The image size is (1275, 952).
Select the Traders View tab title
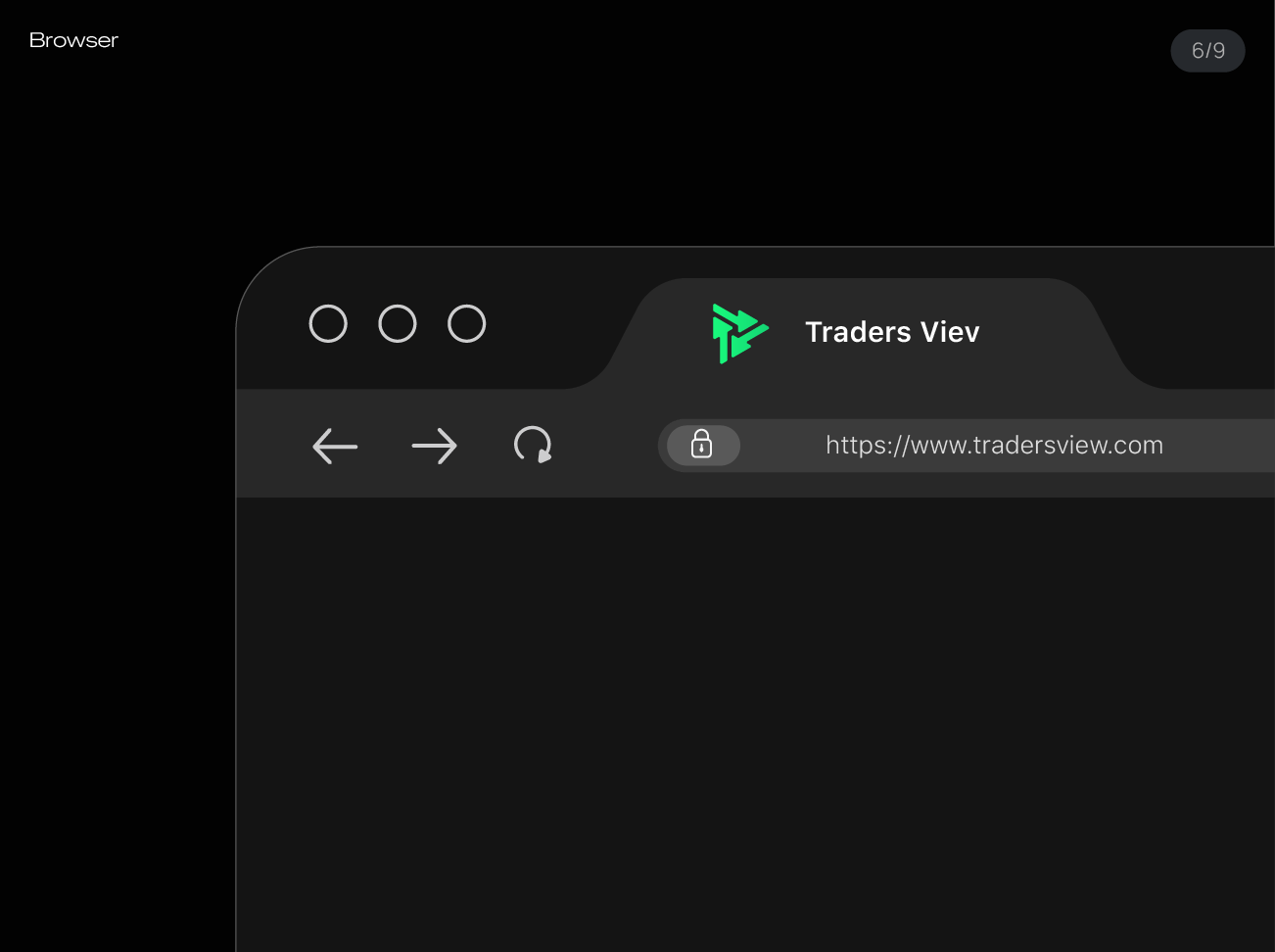click(x=892, y=332)
